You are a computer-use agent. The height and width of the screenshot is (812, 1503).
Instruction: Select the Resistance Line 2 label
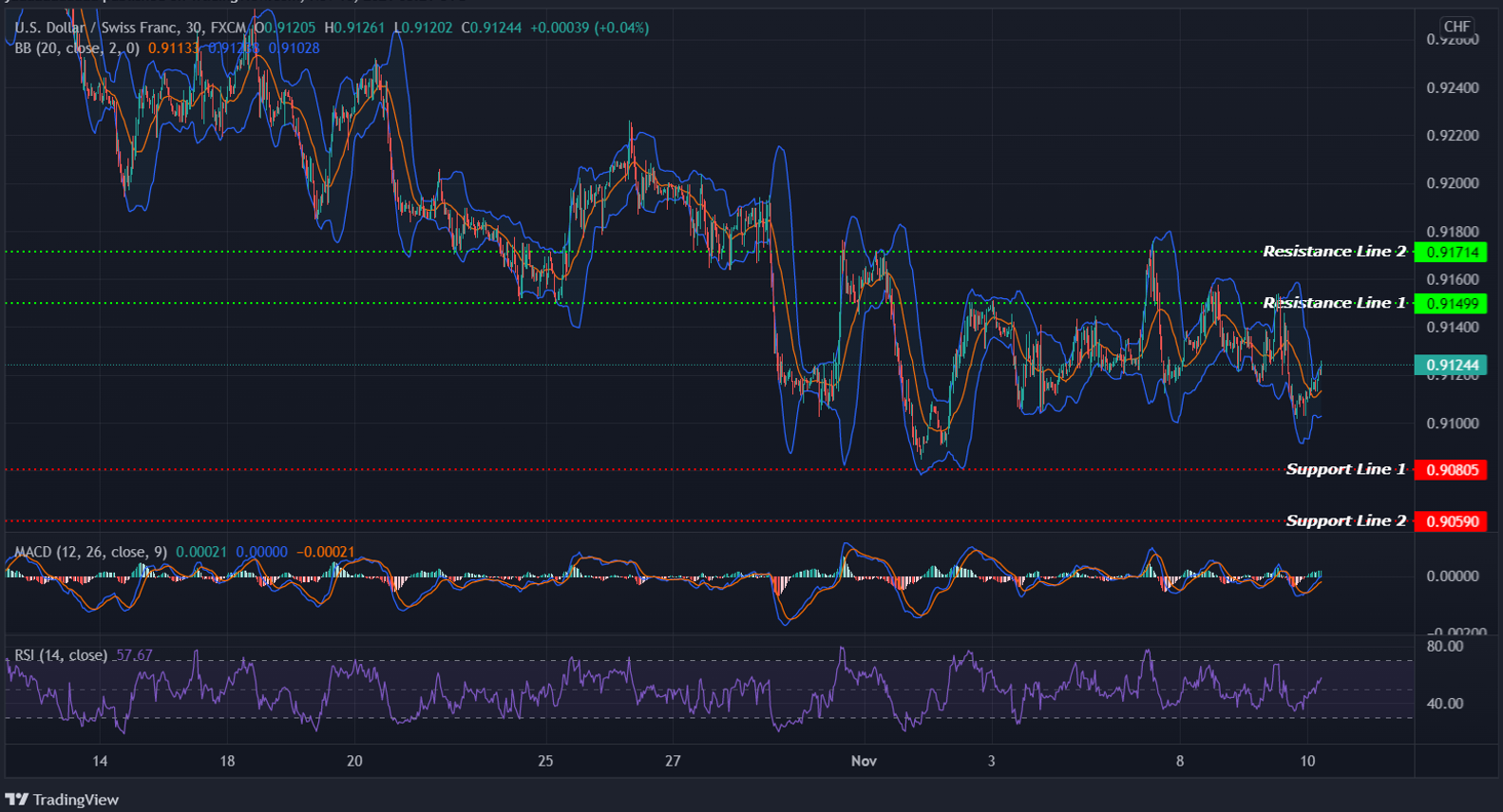(1334, 252)
